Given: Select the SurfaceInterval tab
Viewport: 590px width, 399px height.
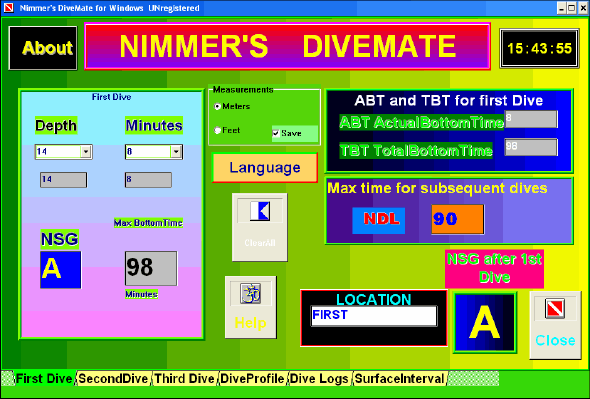Looking at the screenshot, I should 400,378.
